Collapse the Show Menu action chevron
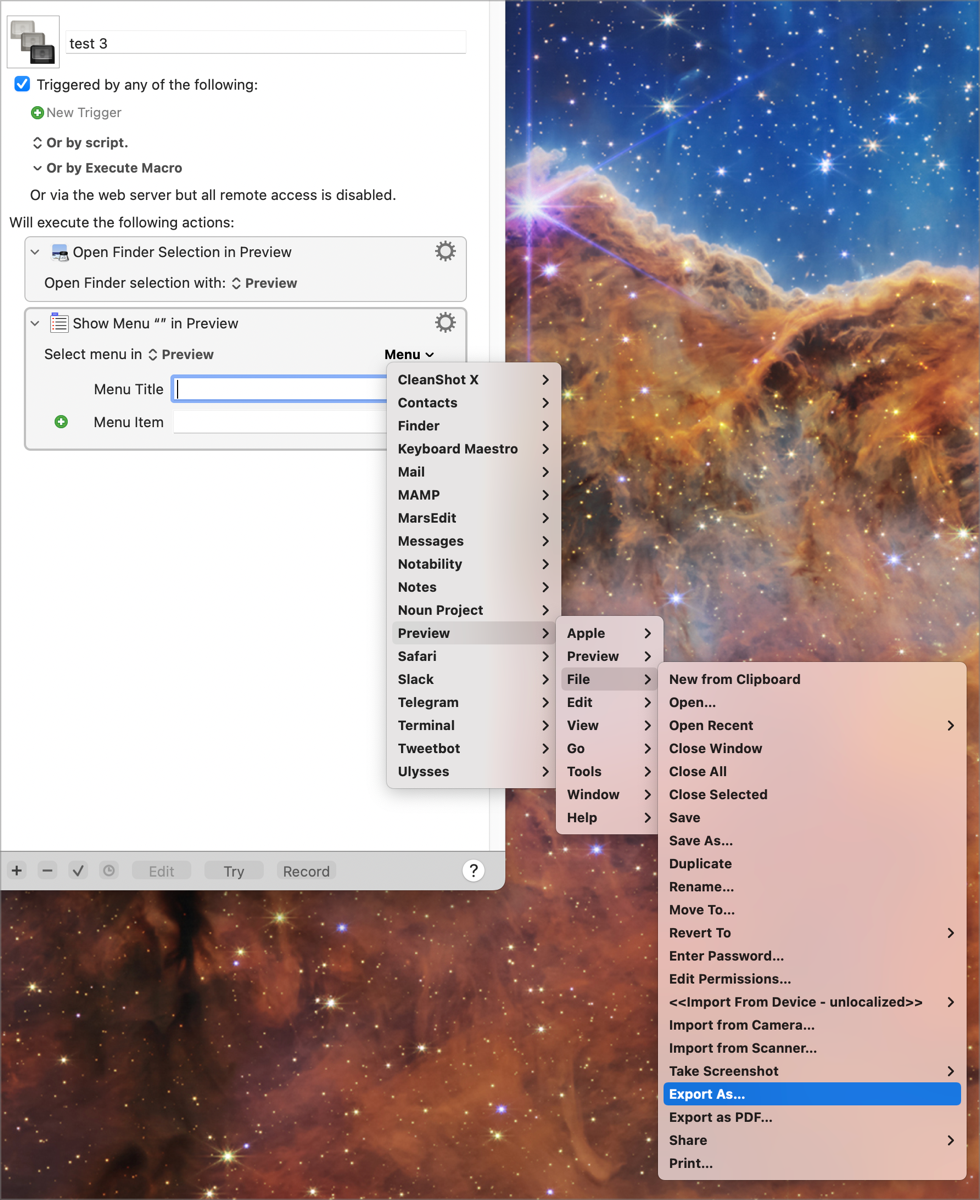Viewport: 980px width, 1200px height. click(35, 323)
